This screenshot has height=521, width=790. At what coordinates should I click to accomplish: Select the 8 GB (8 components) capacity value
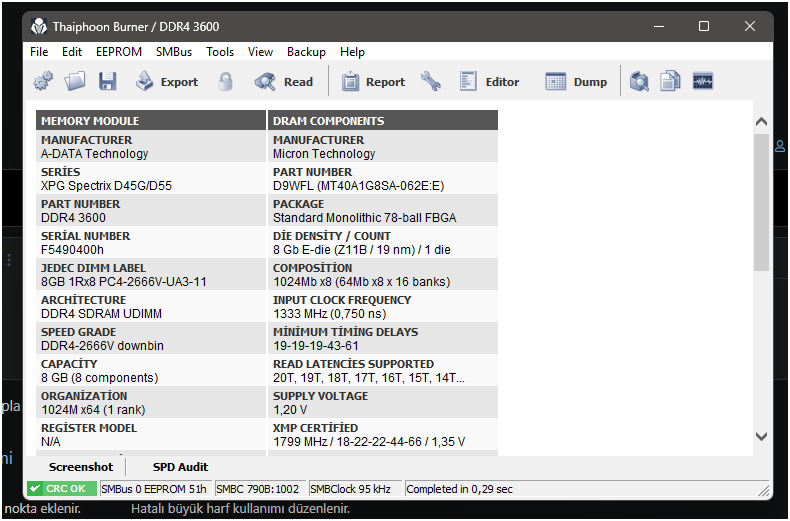click(100, 378)
